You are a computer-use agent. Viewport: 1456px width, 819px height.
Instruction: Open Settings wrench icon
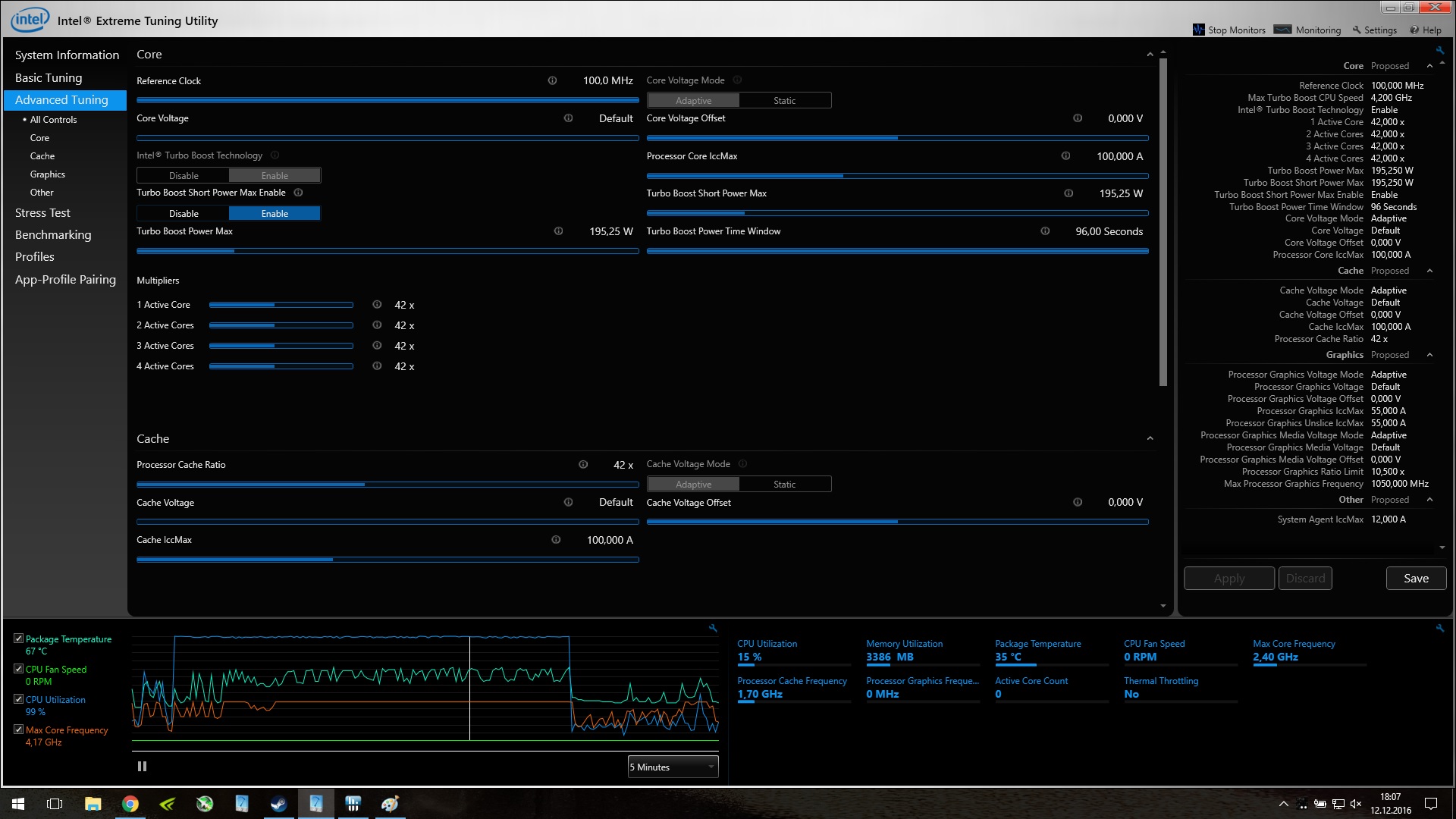[x=1357, y=30]
